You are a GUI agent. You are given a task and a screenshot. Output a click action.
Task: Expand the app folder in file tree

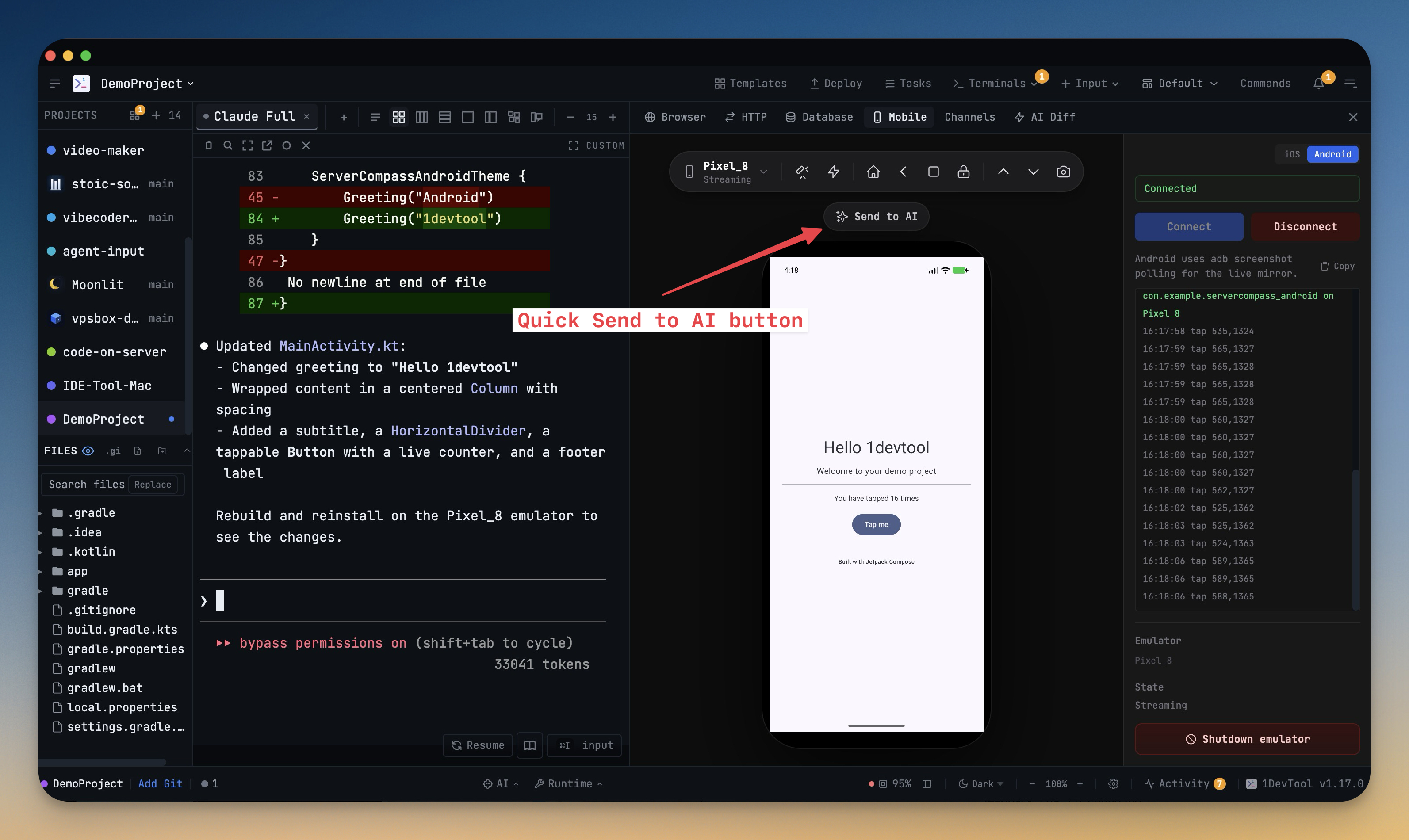77,571
